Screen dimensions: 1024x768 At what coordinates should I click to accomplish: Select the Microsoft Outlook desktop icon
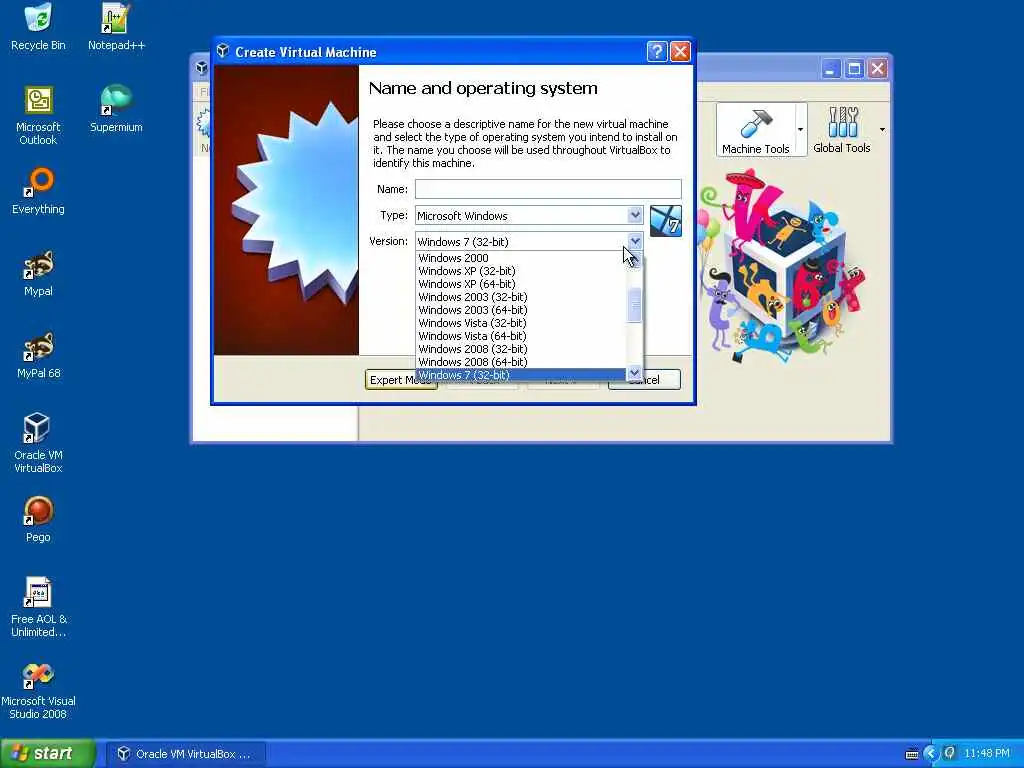(x=38, y=116)
